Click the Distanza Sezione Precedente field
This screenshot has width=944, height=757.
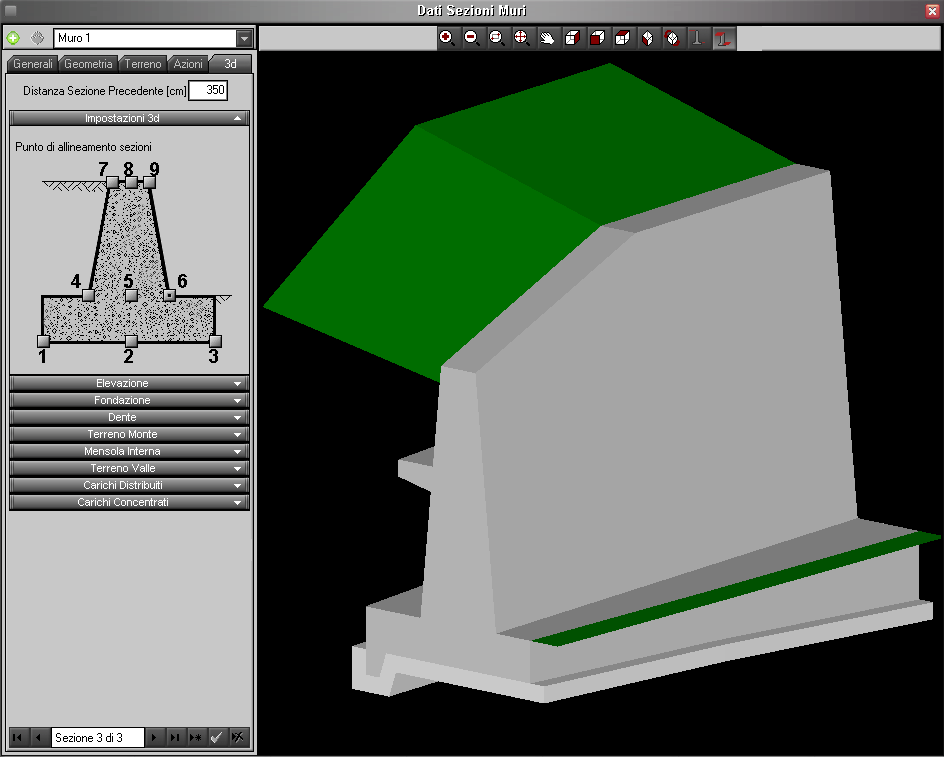pyautogui.click(x=208, y=91)
